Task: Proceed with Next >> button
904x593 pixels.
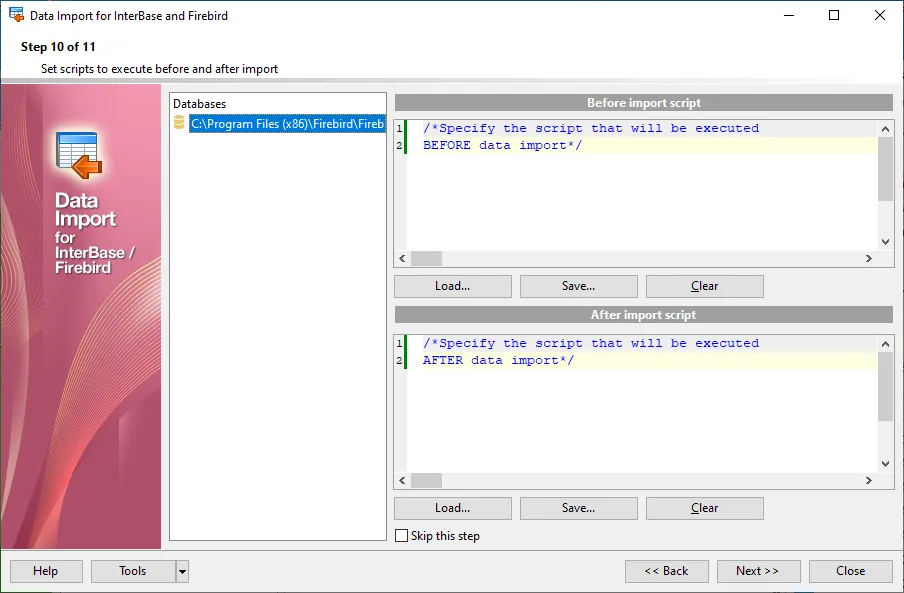Action: pyautogui.click(x=758, y=571)
